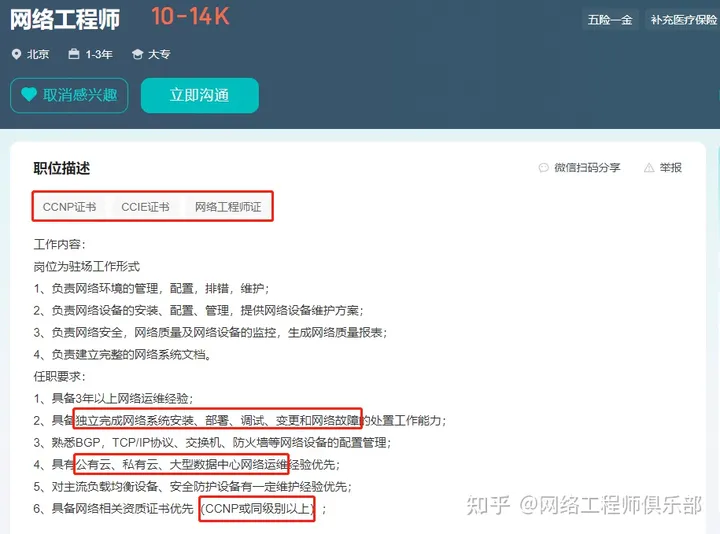
Task: Click the 岗位为驻场工作形式 line
Action: pyautogui.click(x=87, y=266)
